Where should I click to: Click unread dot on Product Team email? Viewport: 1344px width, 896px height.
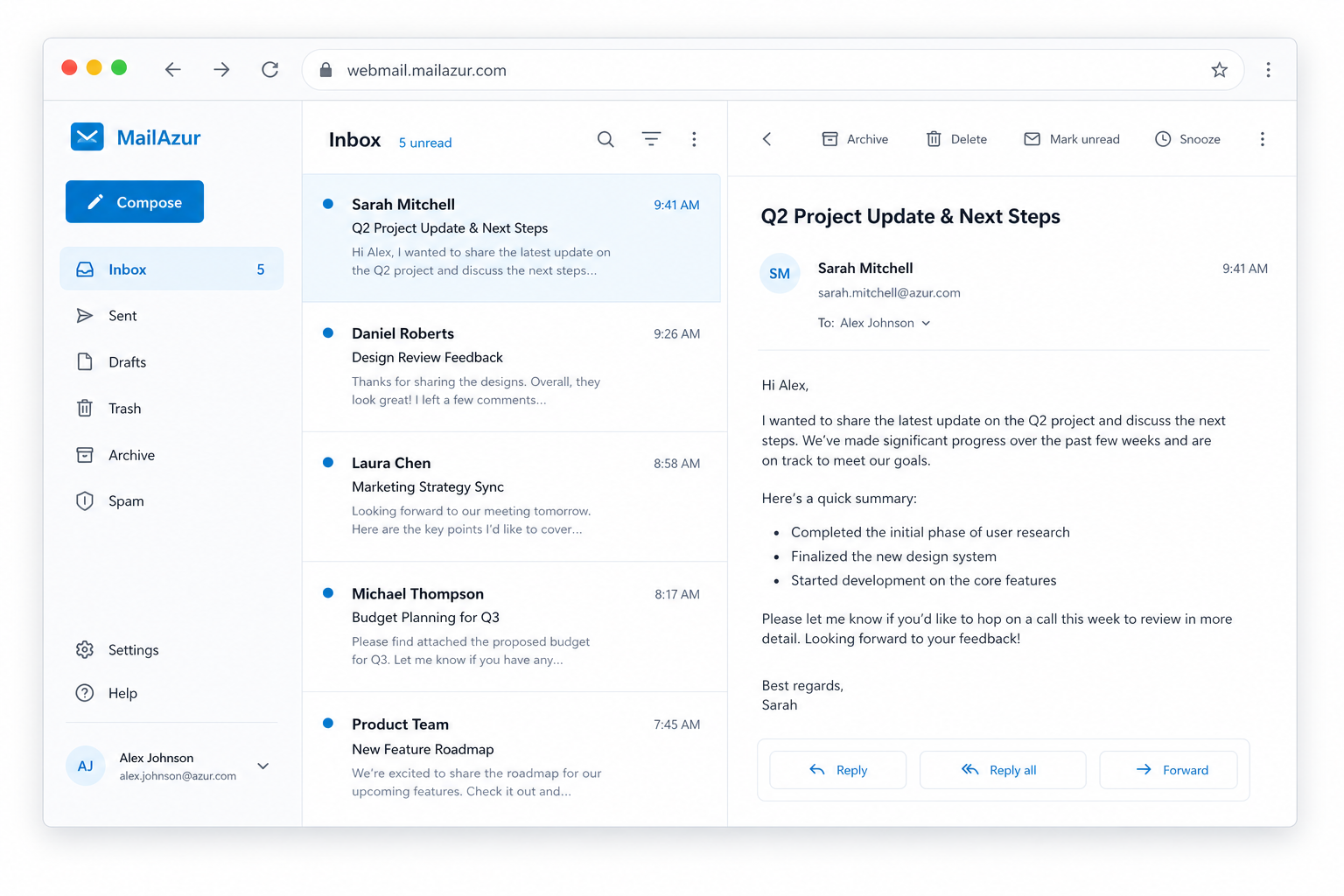(328, 723)
